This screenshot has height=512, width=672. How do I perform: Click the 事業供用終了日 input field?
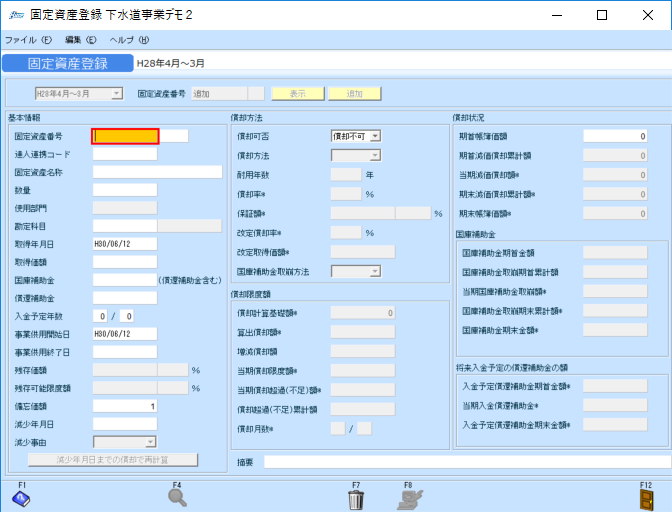[x=125, y=352]
